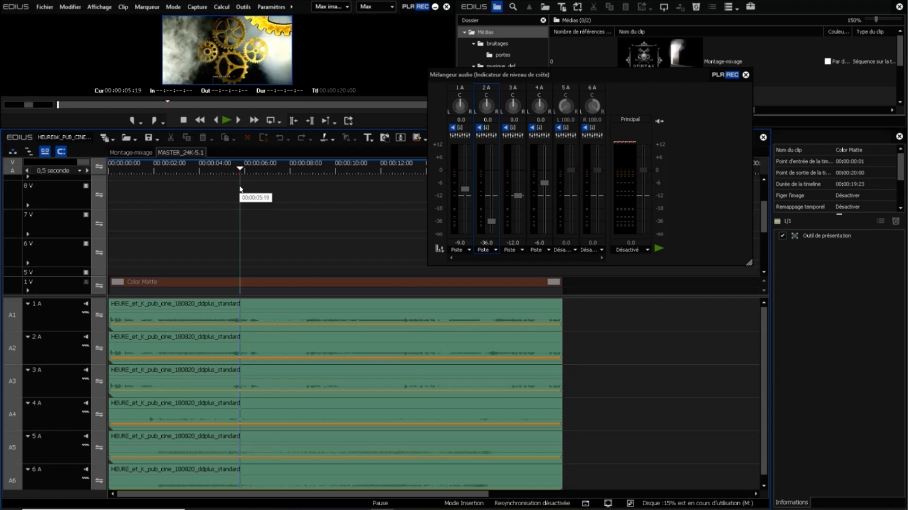Image resolution: width=908 pixels, height=510 pixels.
Task: Open the Fichier menu
Action: pyautogui.click(x=44, y=6)
